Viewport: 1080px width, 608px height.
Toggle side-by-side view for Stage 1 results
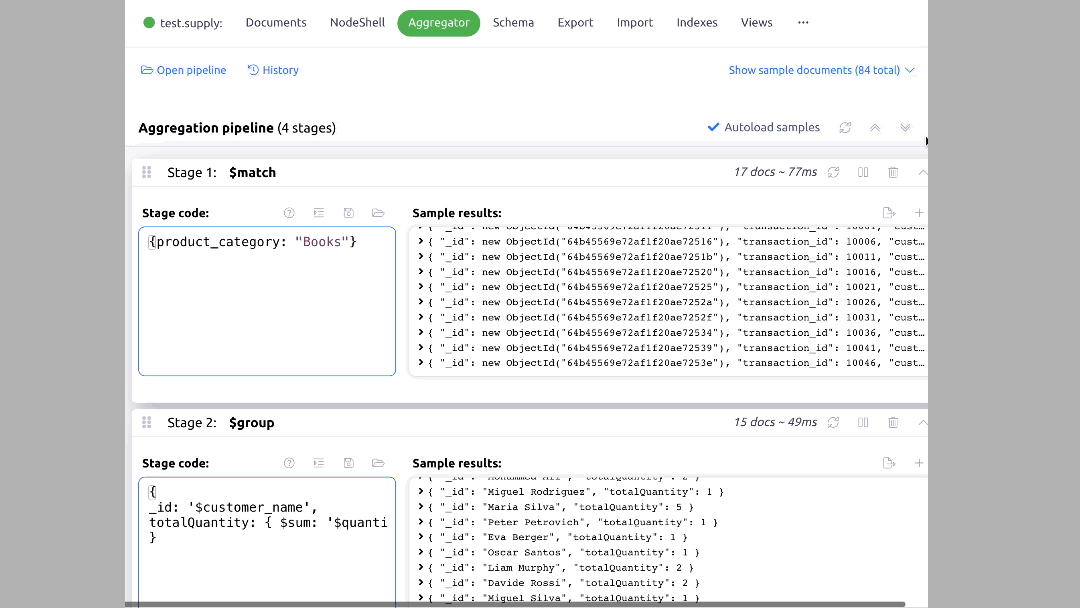coord(863,172)
